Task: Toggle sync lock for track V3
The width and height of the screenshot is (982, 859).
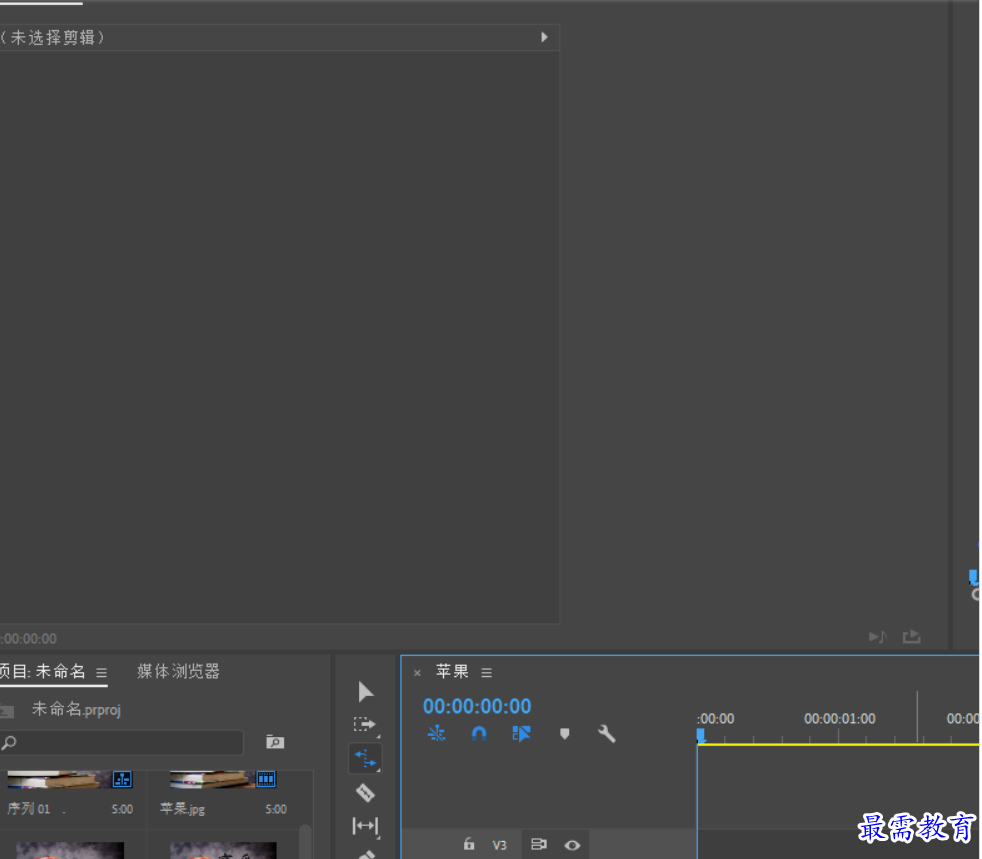Action: [x=539, y=845]
